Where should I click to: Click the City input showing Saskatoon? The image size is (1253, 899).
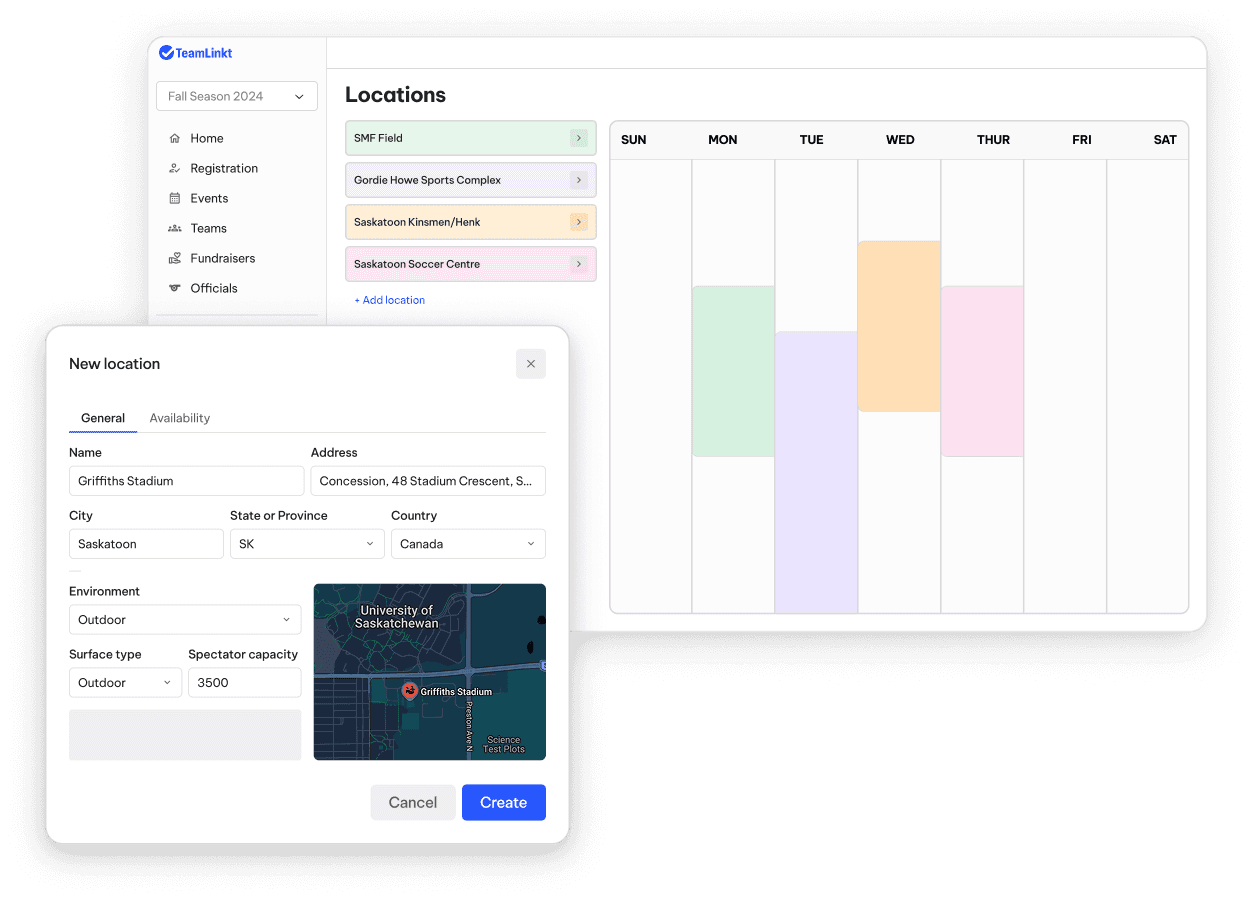(146, 543)
